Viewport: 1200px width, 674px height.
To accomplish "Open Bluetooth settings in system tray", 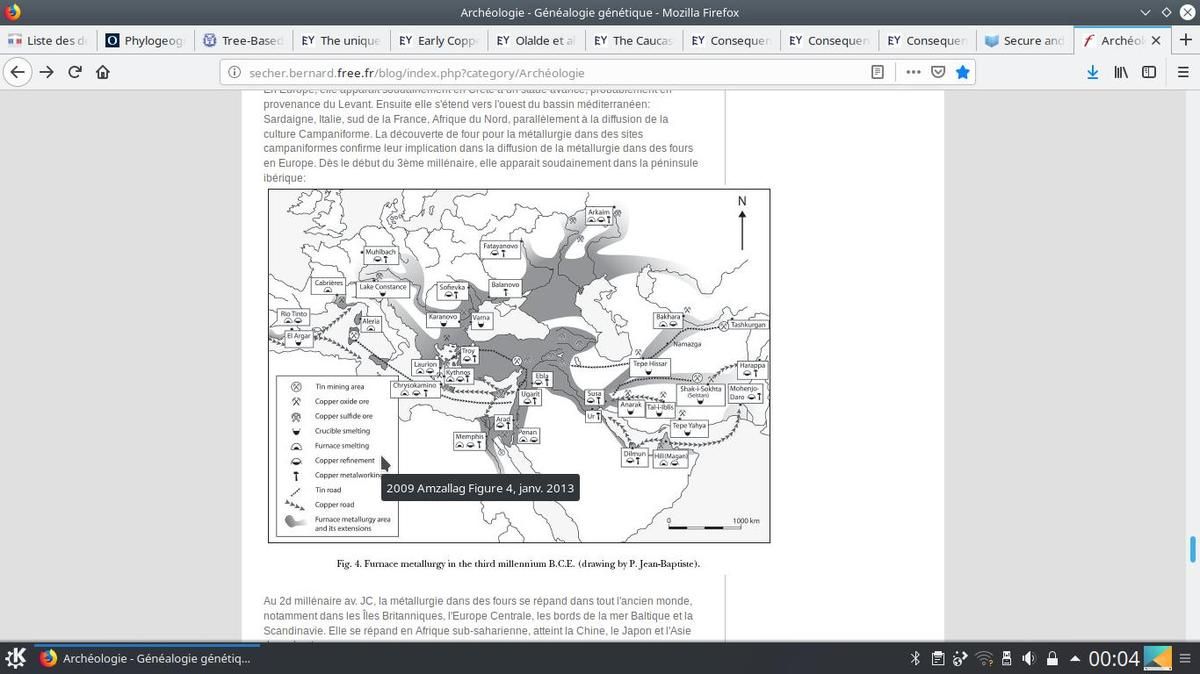I will [914, 658].
